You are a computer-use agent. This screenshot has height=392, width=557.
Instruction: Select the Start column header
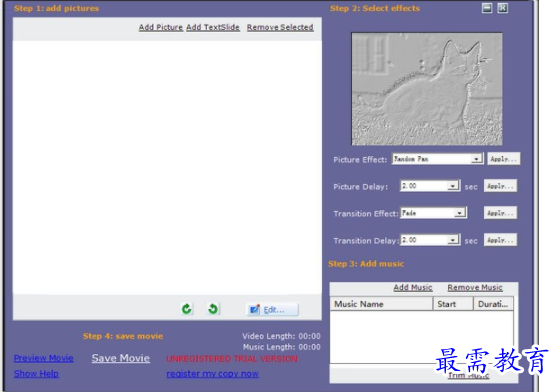tap(453, 304)
